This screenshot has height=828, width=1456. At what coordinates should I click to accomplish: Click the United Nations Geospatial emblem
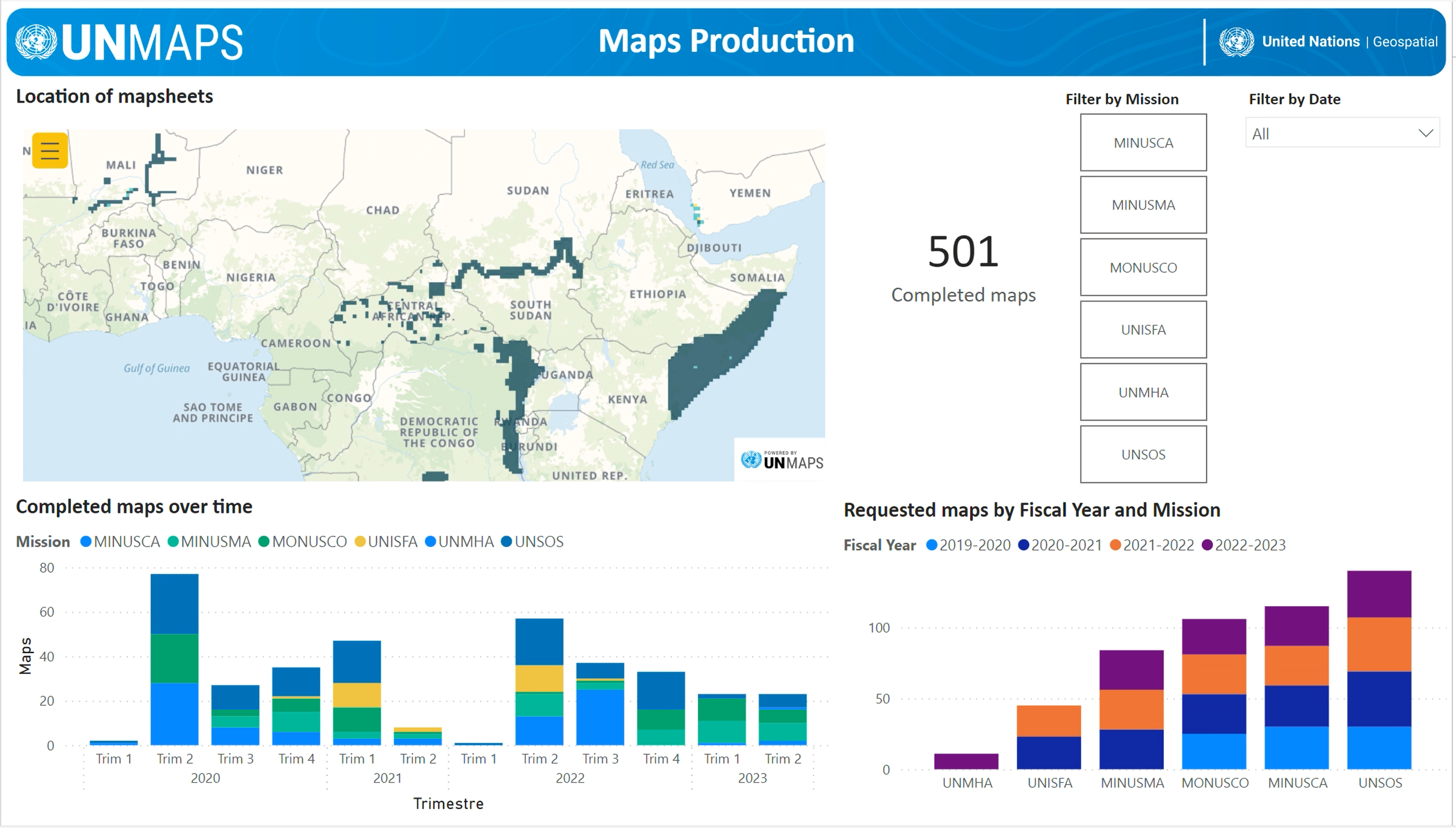(1236, 41)
